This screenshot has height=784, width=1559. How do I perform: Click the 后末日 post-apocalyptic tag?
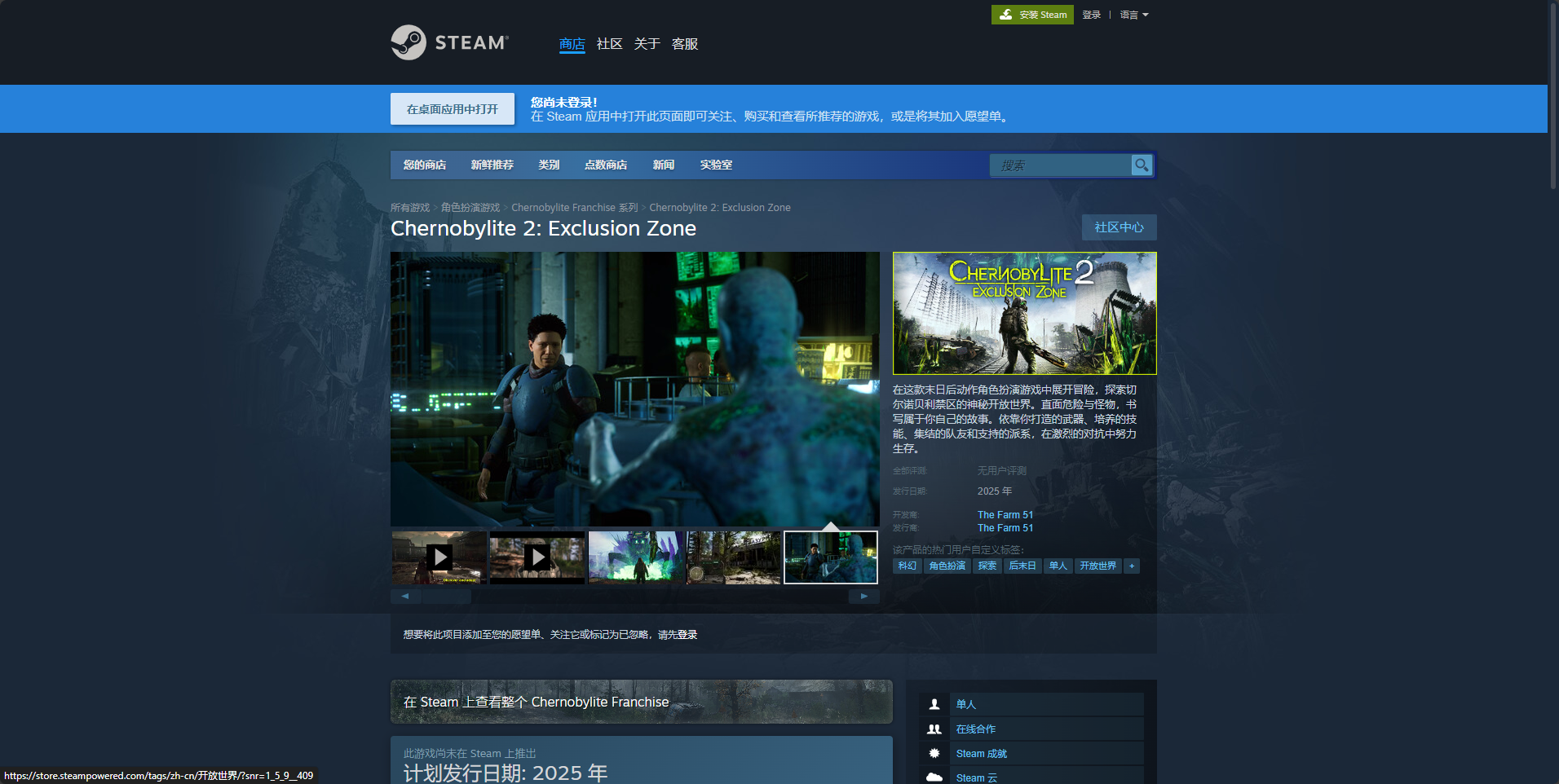tap(1022, 566)
